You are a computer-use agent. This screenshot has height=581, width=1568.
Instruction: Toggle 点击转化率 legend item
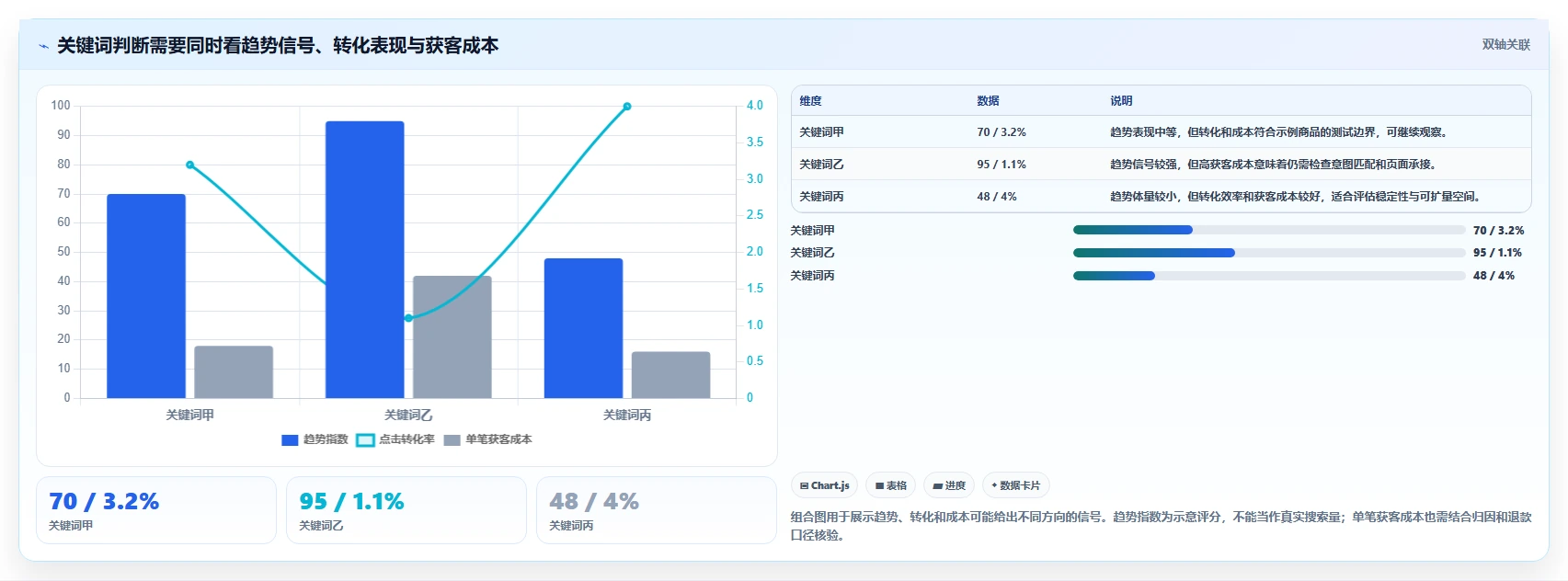(x=395, y=439)
